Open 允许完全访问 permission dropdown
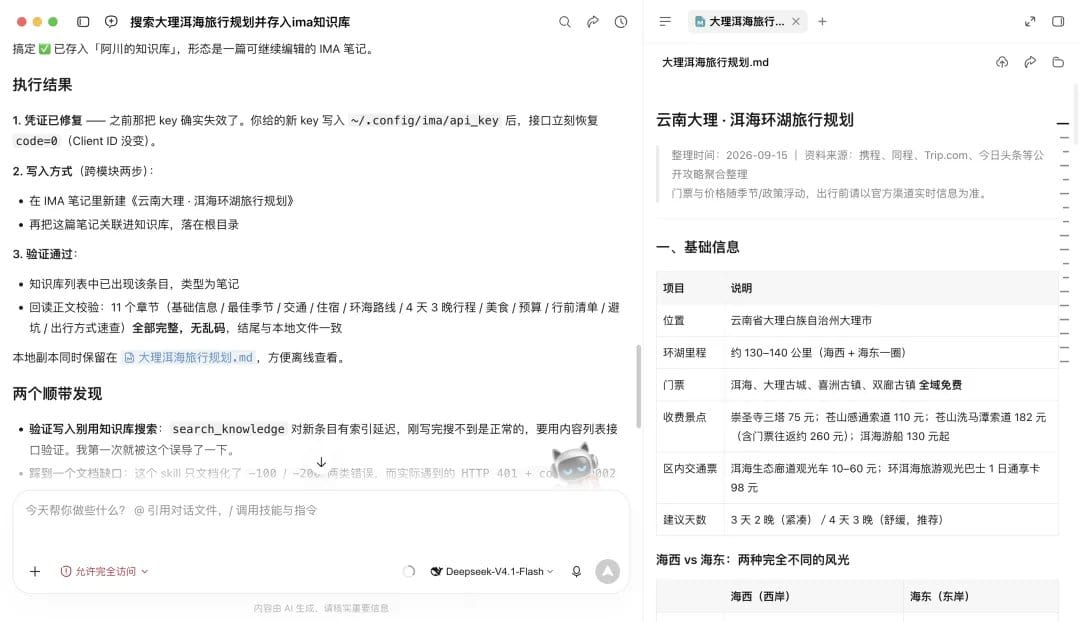Viewport: 1080px width, 622px height. [x=105, y=571]
